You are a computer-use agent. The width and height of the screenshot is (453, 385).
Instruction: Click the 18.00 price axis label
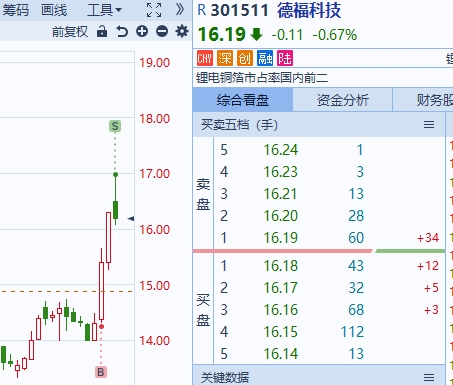coord(155,119)
